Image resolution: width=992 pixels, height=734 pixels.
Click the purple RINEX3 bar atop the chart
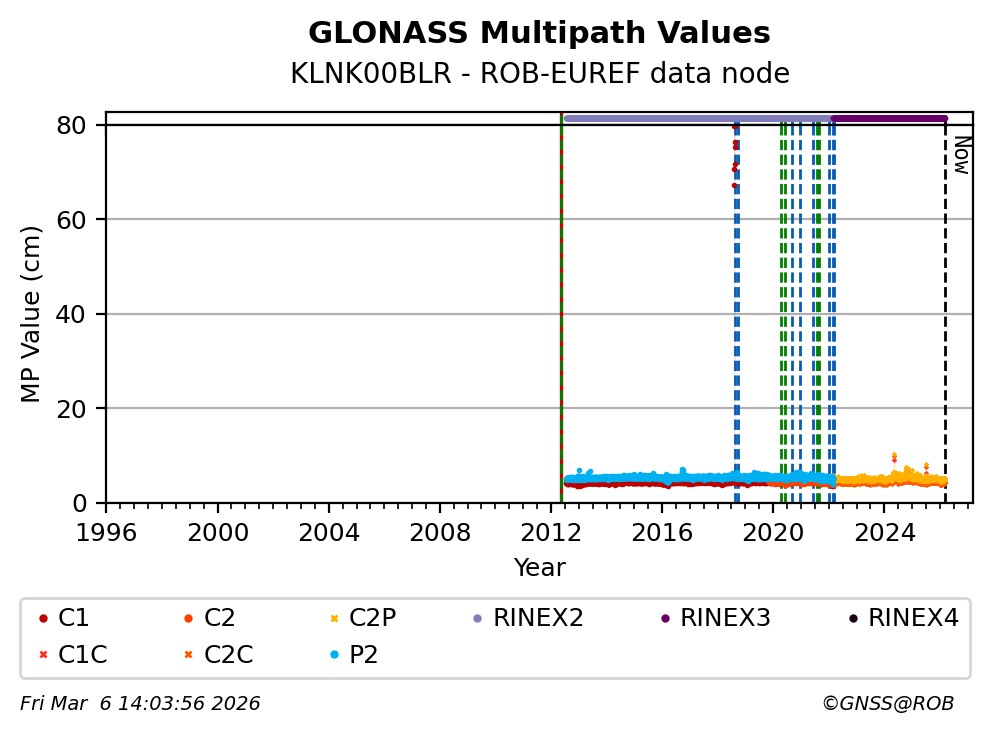(888, 119)
